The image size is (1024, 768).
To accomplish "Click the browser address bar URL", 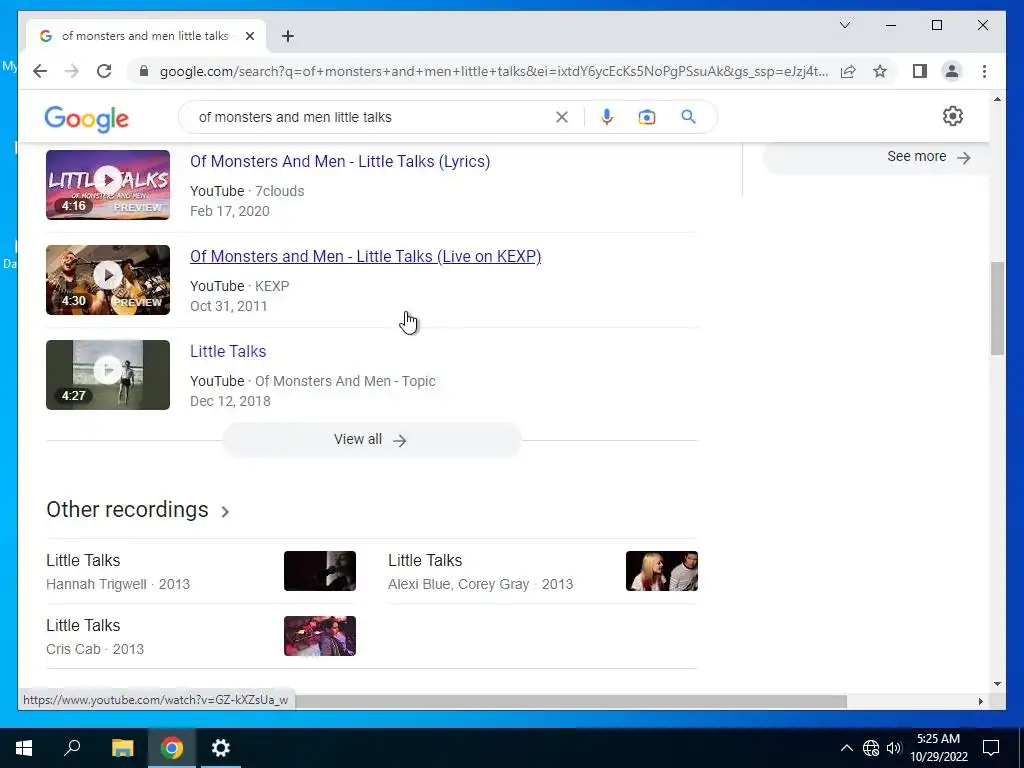I will click(x=494, y=71).
